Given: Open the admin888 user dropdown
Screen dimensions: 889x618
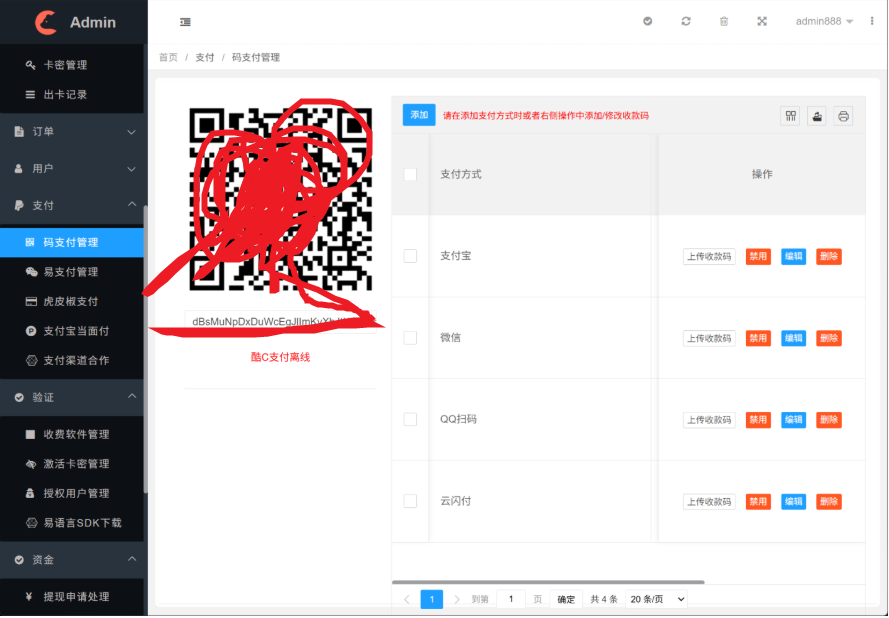Looking at the screenshot, I should click(823, 21).
